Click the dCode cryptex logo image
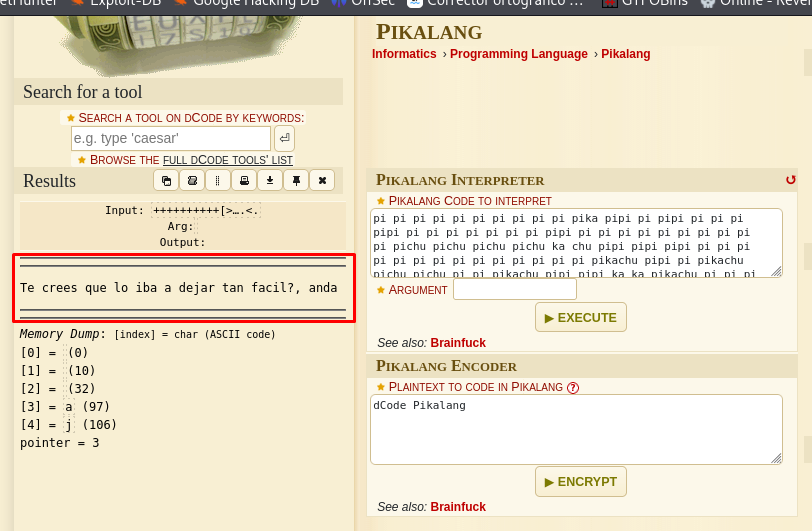Viewport: 812px width, 531px height. tap(179, 45)
